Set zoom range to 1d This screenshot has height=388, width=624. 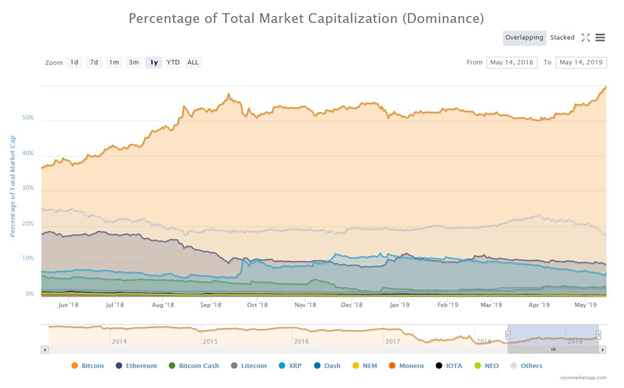74,62
